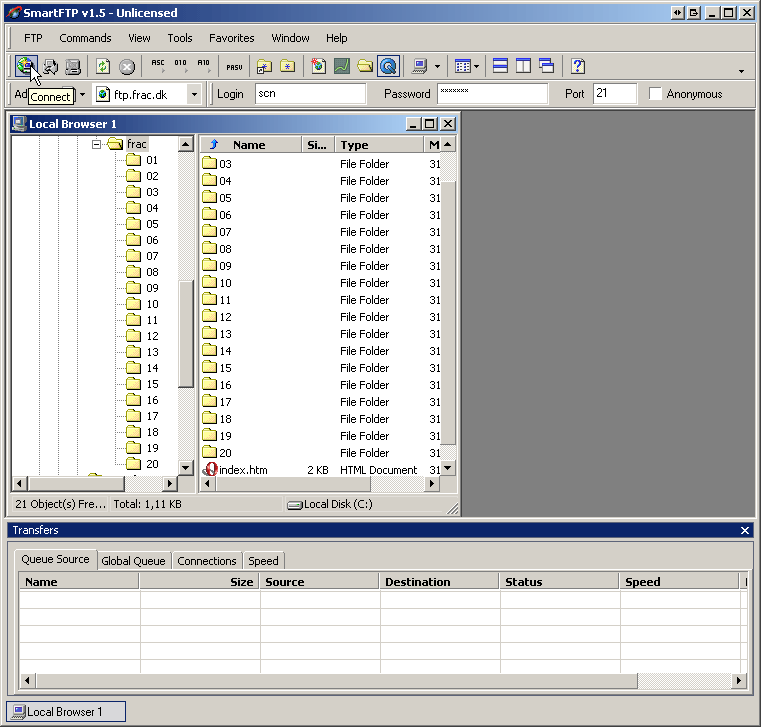Open the Address label dropdown arrow
This screenshot has width=761, height=727.
(x=83, y=94)
